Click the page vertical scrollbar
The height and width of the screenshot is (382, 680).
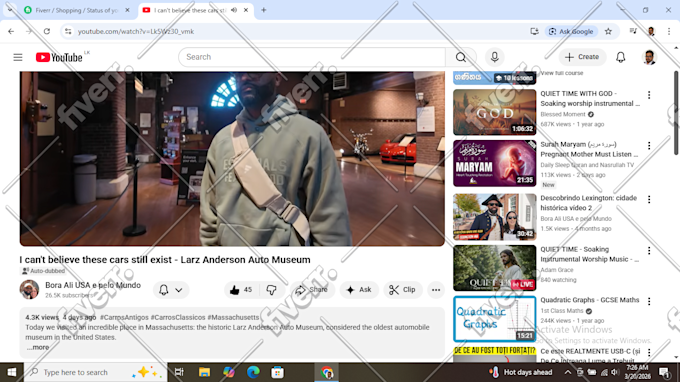[x=676, y=113]
